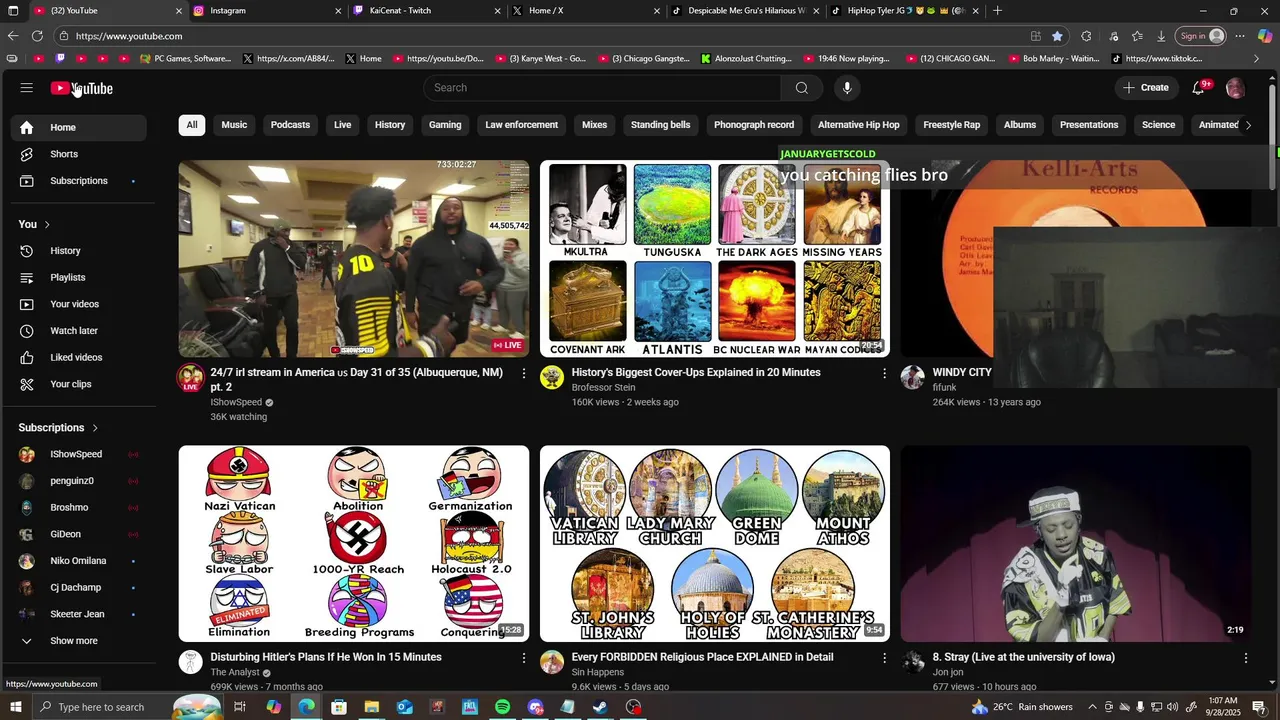Open options for History's Biggest Cover-Ups video

click(x=884, y=373)
